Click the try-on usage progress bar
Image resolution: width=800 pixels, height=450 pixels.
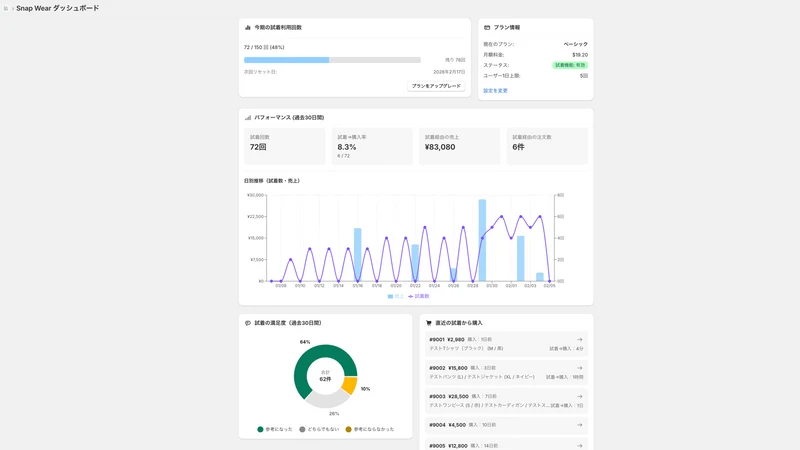332,60
